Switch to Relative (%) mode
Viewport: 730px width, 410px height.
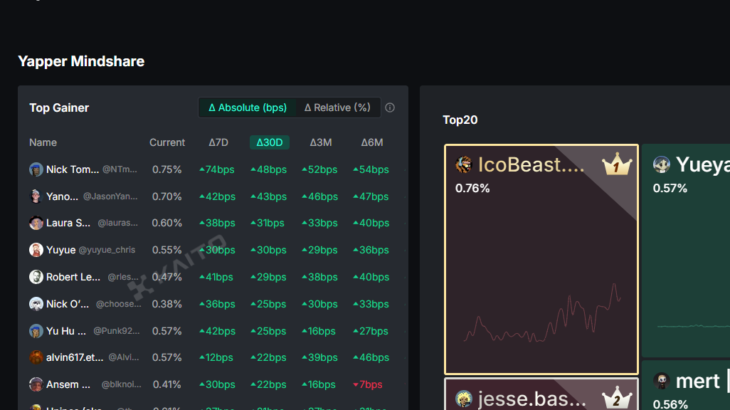point(338,108)
